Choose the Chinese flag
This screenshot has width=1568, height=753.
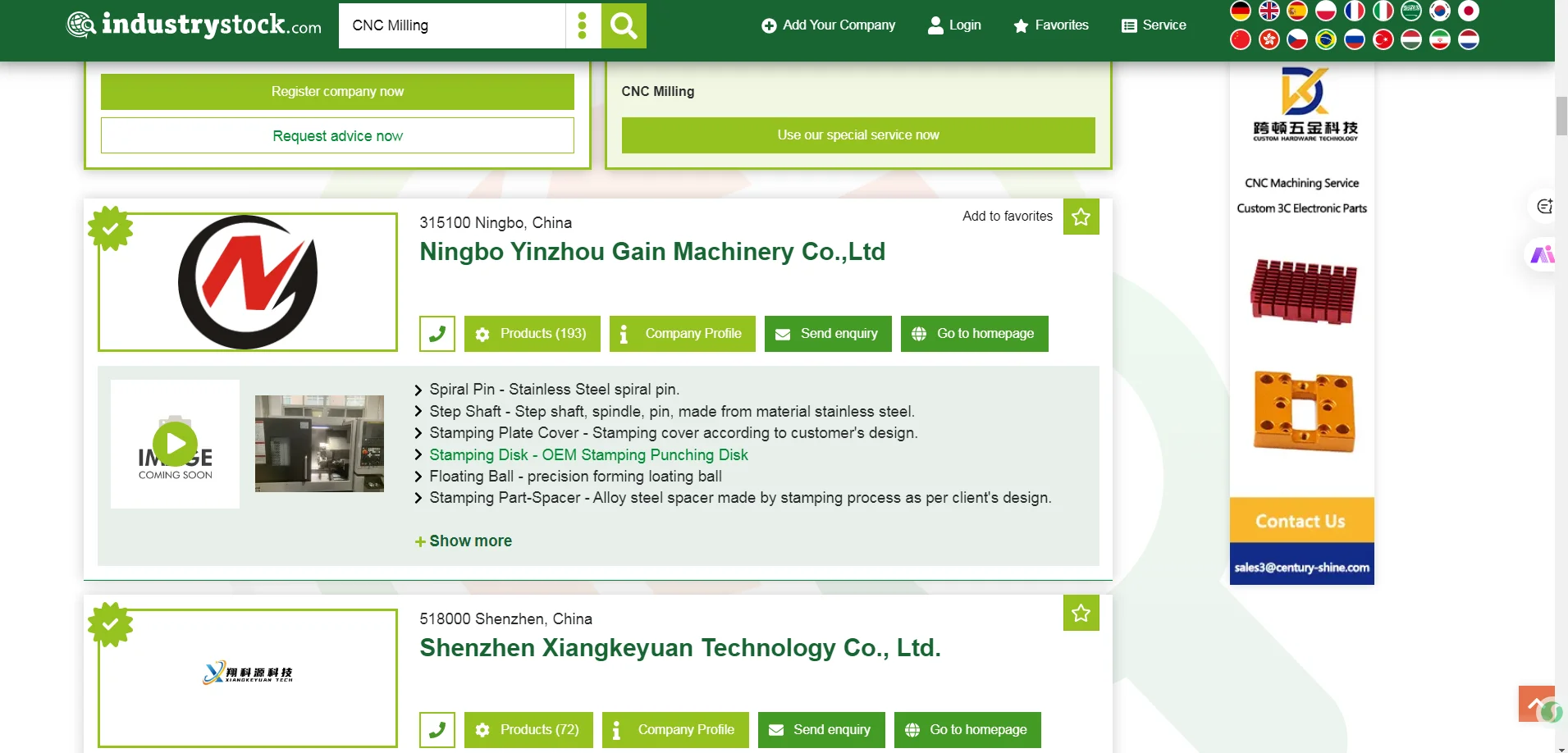tap(1241, 39)
